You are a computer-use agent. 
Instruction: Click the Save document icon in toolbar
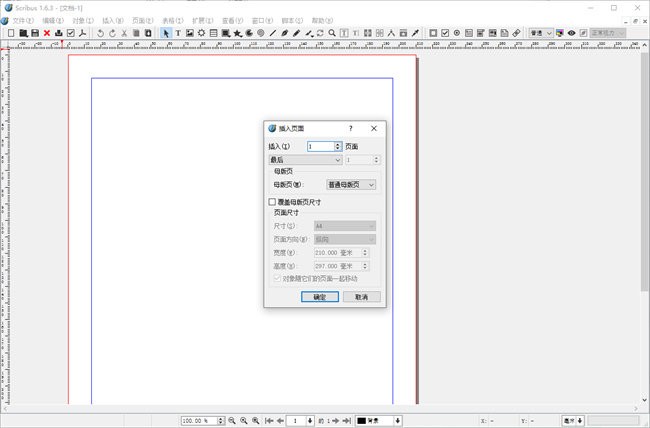point(35,33)
